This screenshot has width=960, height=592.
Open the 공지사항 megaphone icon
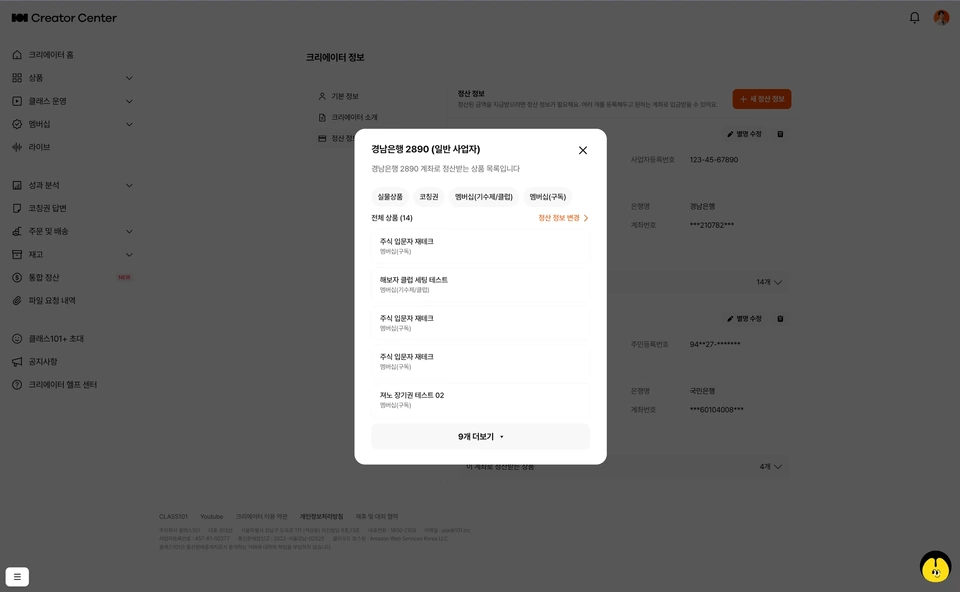17,362
